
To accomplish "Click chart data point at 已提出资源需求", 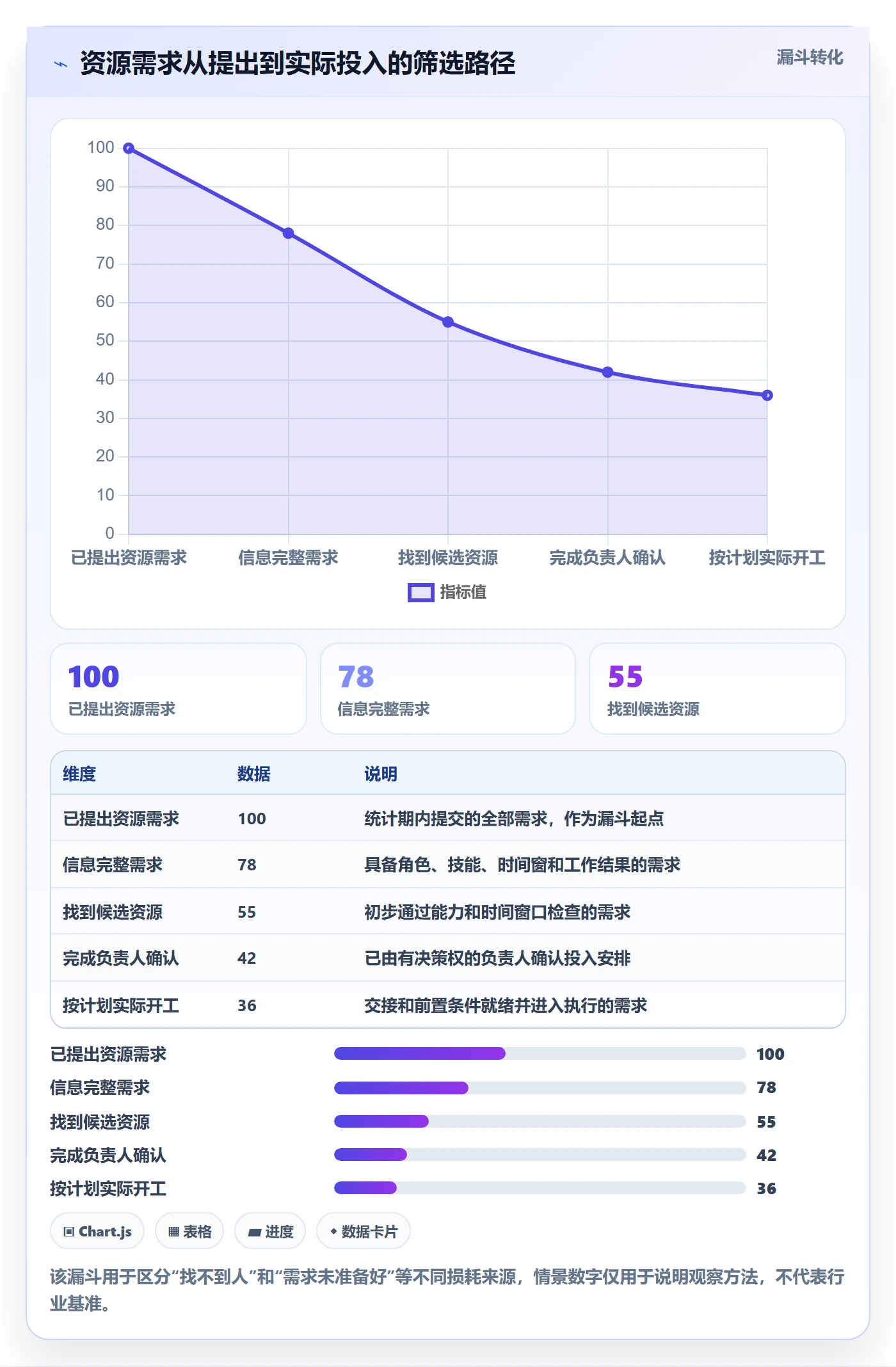I will tap(129, 148).
